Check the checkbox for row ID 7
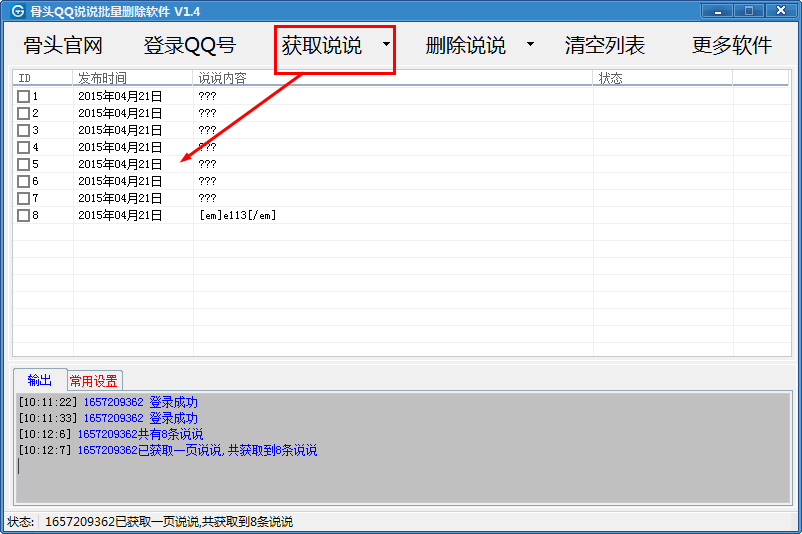Screen dimensions: 802x534 pyautogui.click(x=24, y=198)
